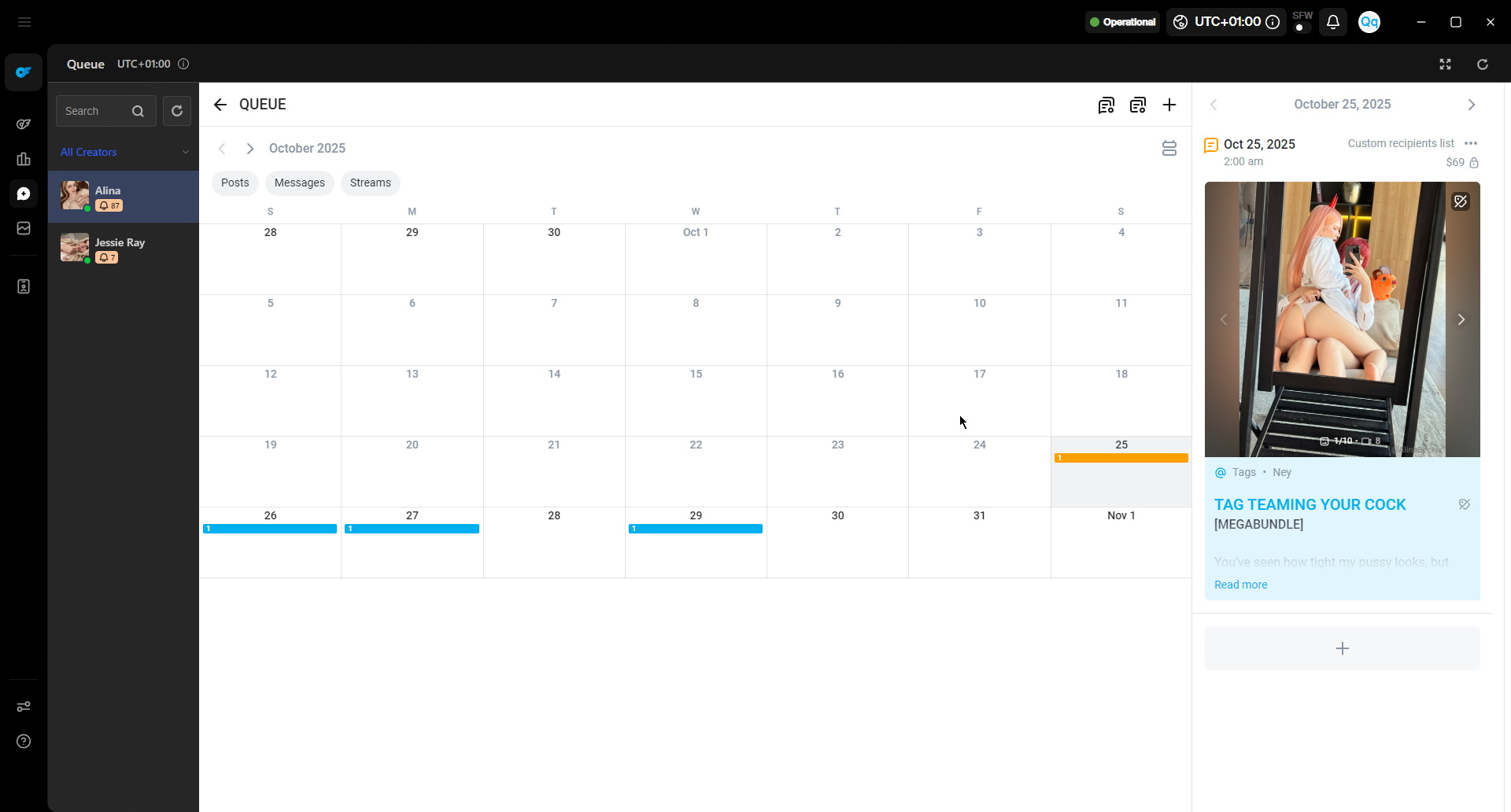Screen dimensions: 1511x812
Task: Click the $69 price lock label
Action: coord(1462,162)
